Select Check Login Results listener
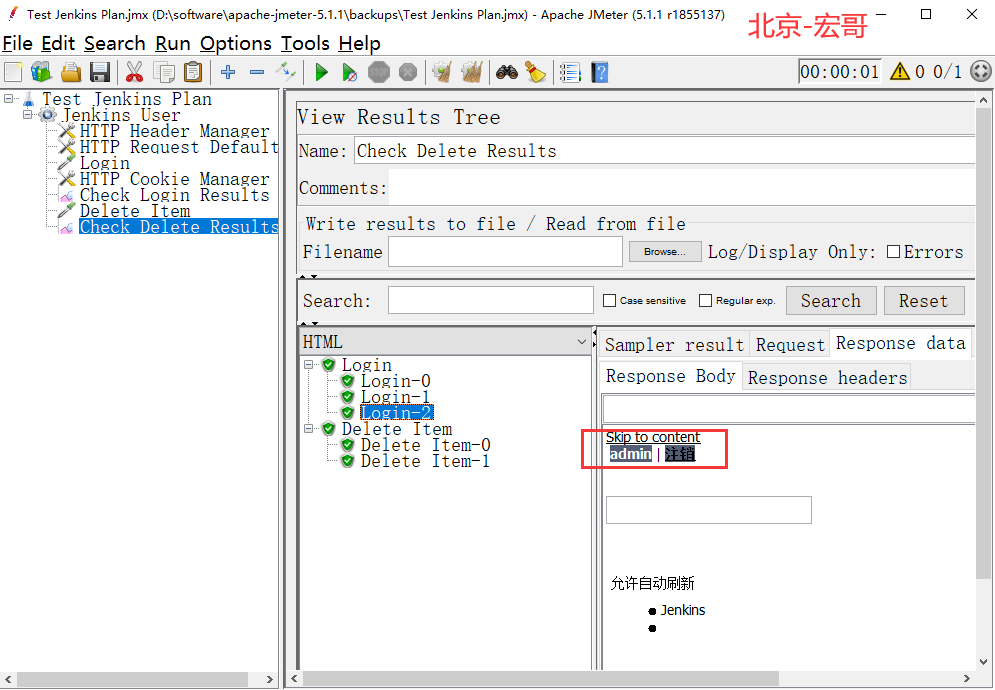This screenshot has height=690, width=995. coord(174,195)
